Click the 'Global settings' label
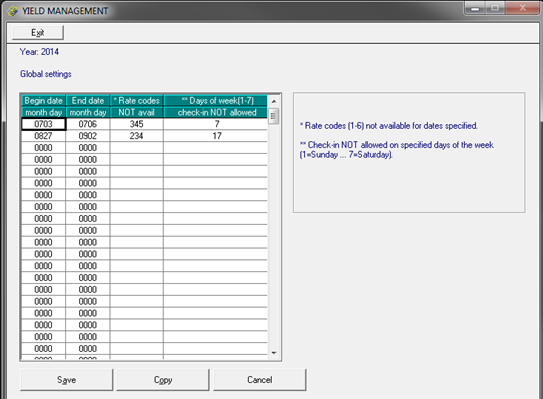This screenshot has width=543, height=399. coord(46,74)
